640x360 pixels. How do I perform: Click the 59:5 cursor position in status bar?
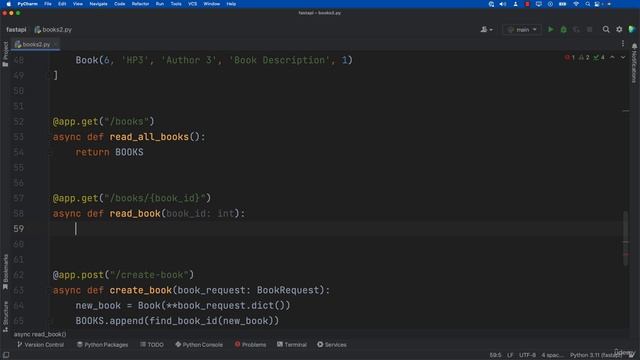click(x=495, y=355)
